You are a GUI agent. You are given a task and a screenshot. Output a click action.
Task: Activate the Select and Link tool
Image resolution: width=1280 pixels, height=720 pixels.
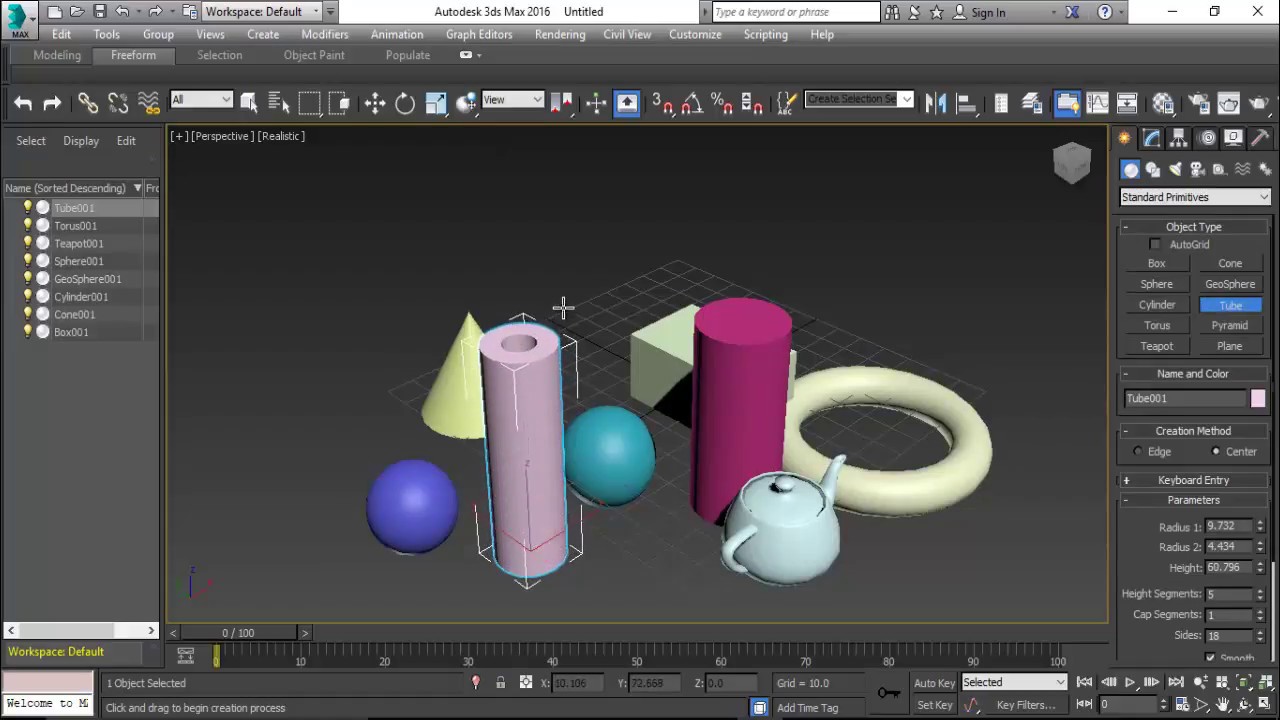[x=88, y=102]
